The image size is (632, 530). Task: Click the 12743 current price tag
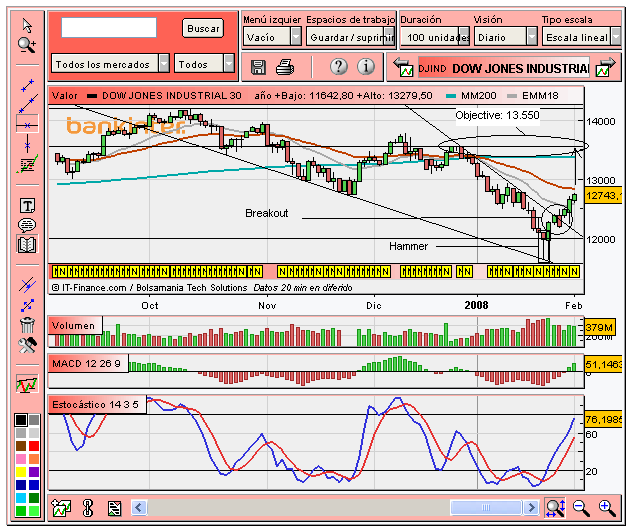point(603,196)
